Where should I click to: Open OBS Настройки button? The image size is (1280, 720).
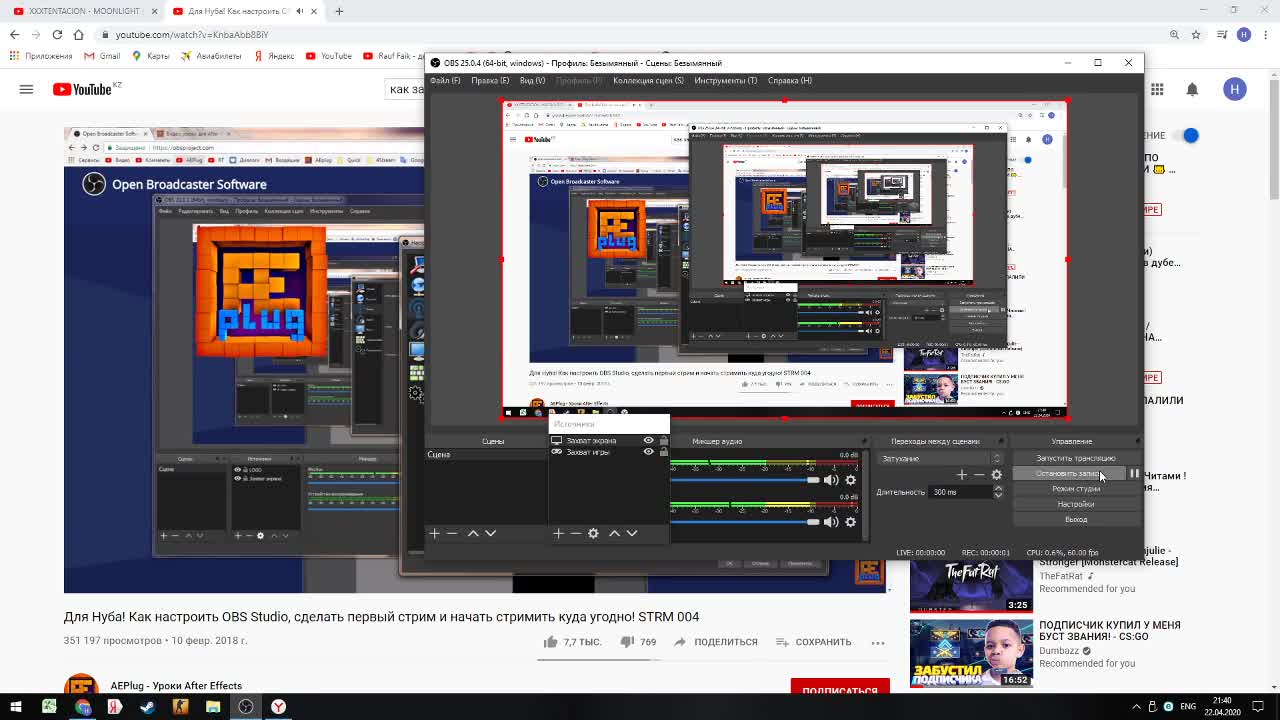pyautogui.click(x=1076, y=504)
